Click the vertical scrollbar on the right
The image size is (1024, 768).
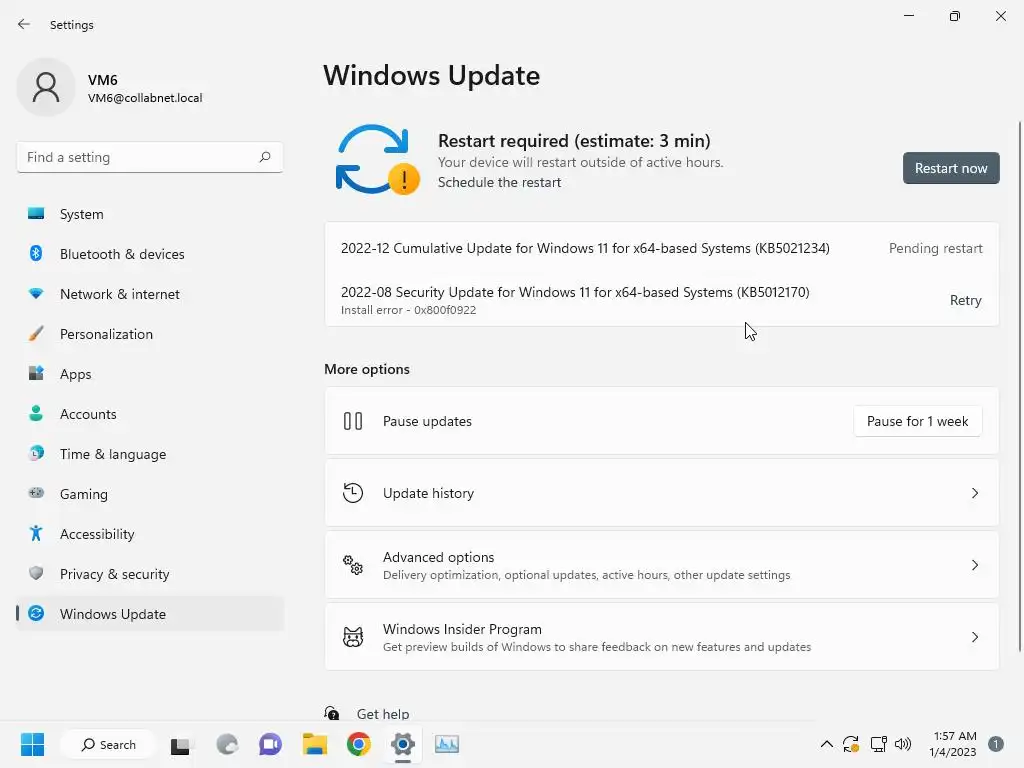(1019, 387)
